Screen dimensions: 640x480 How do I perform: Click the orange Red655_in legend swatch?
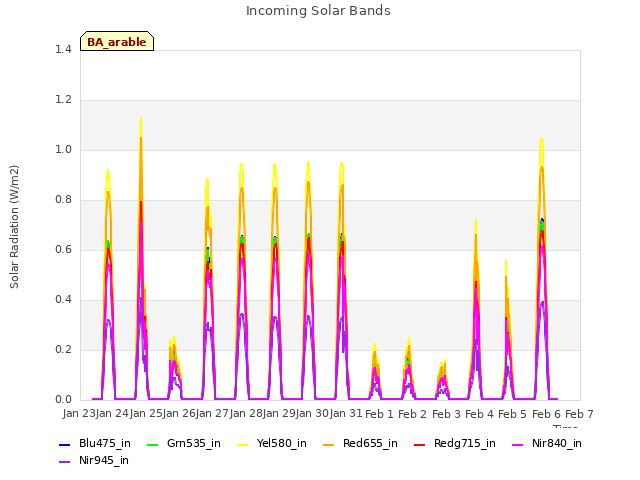(x=328, y=444)
